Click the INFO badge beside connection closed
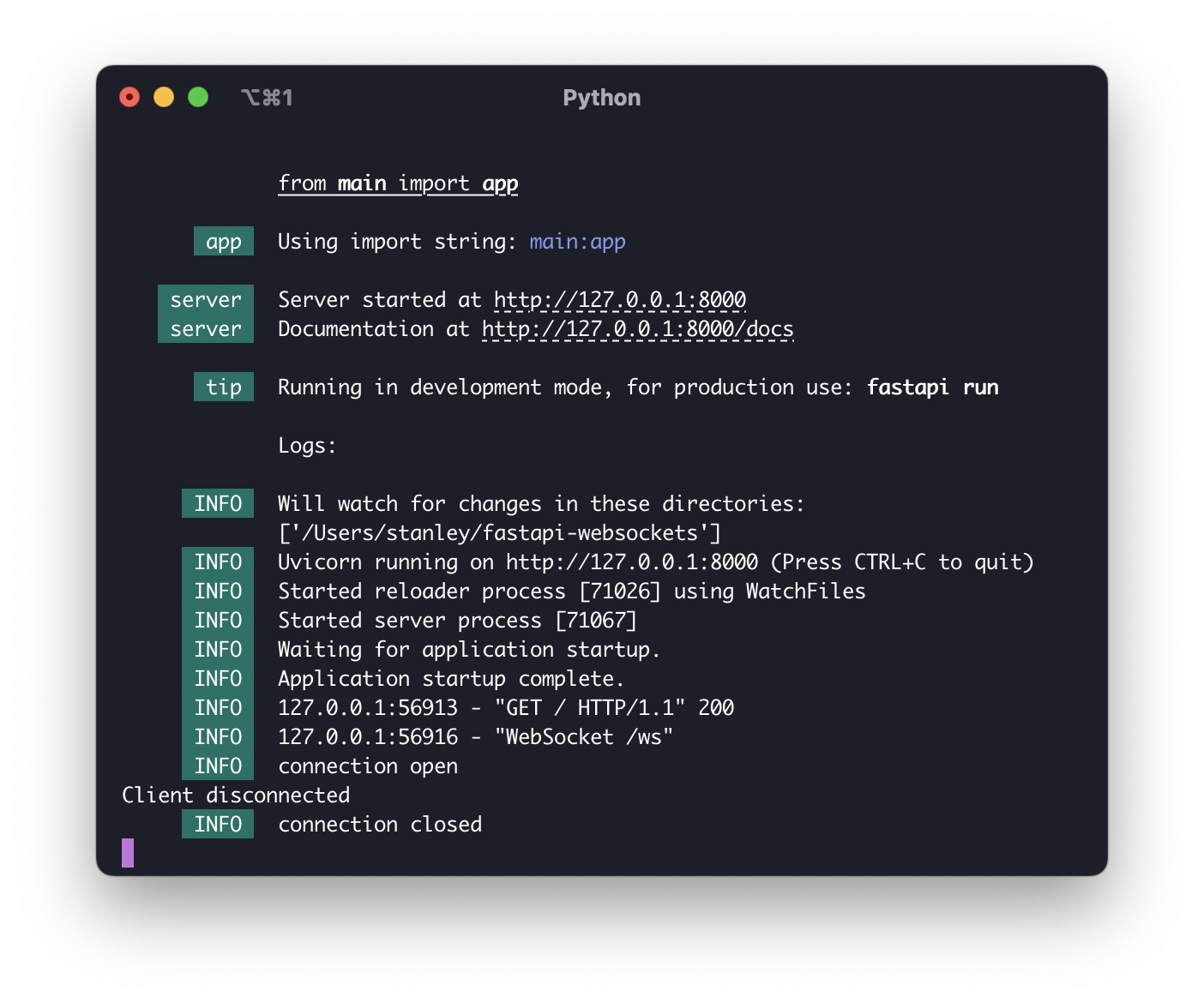1204x1003 pixels. coord(217,824)
